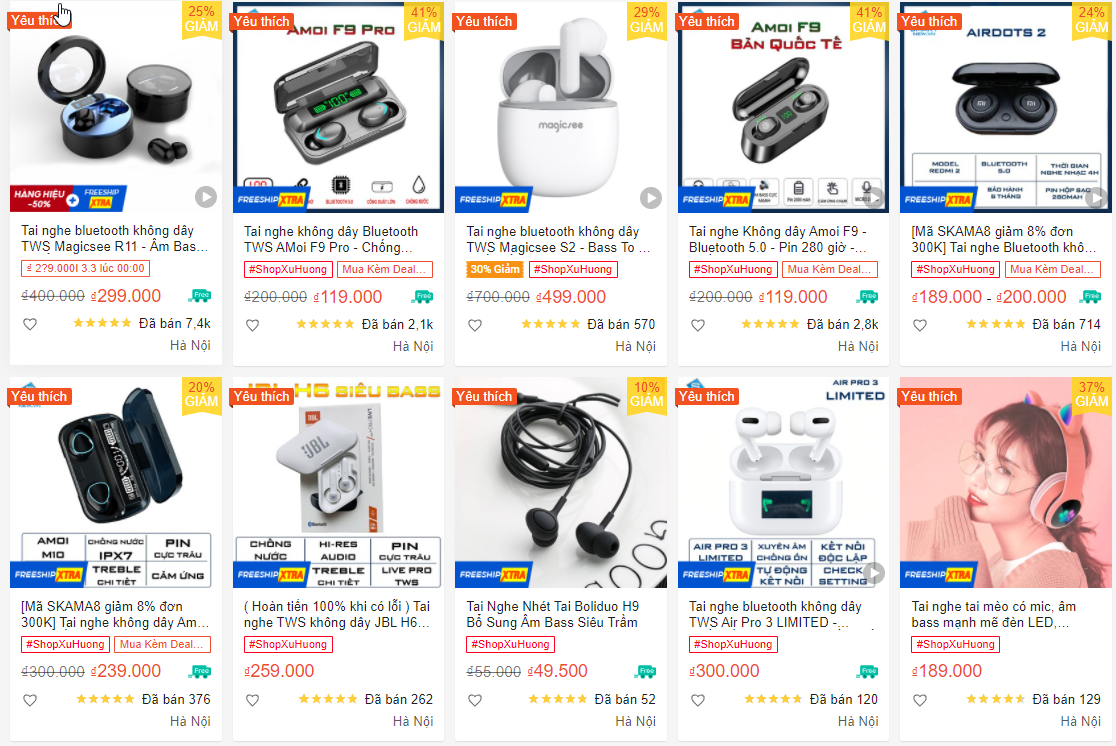Toggle the heart on cat-ear headphones listing
Viewport: 1116px width, 746px height.
[920, 700]
